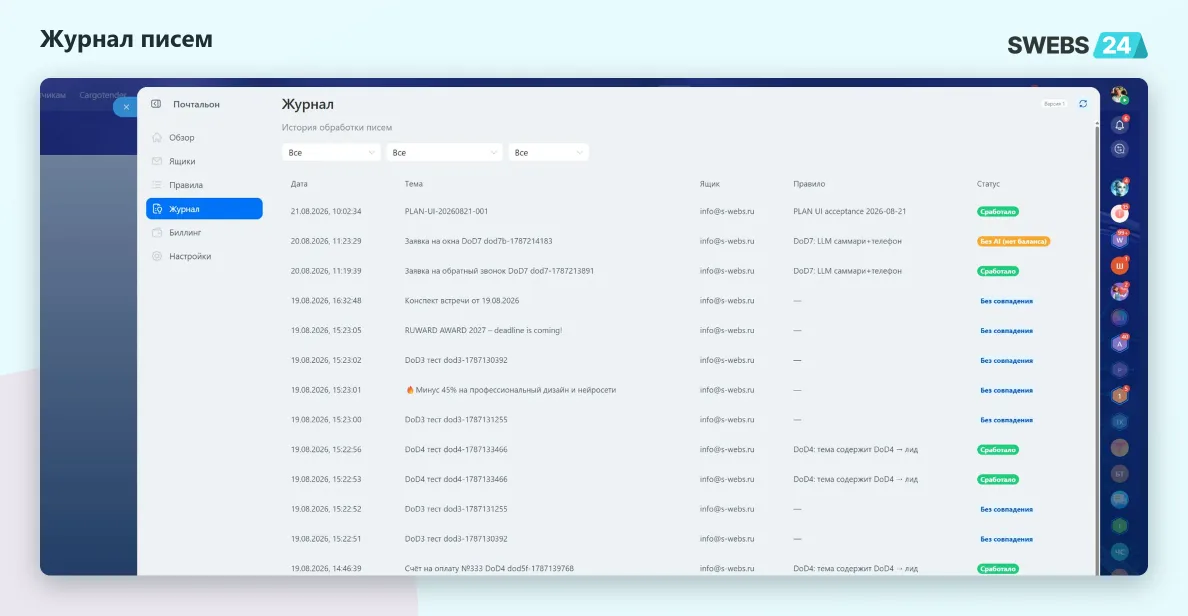
Task: Click the Статус column header
Action: (x=988, y=184)
